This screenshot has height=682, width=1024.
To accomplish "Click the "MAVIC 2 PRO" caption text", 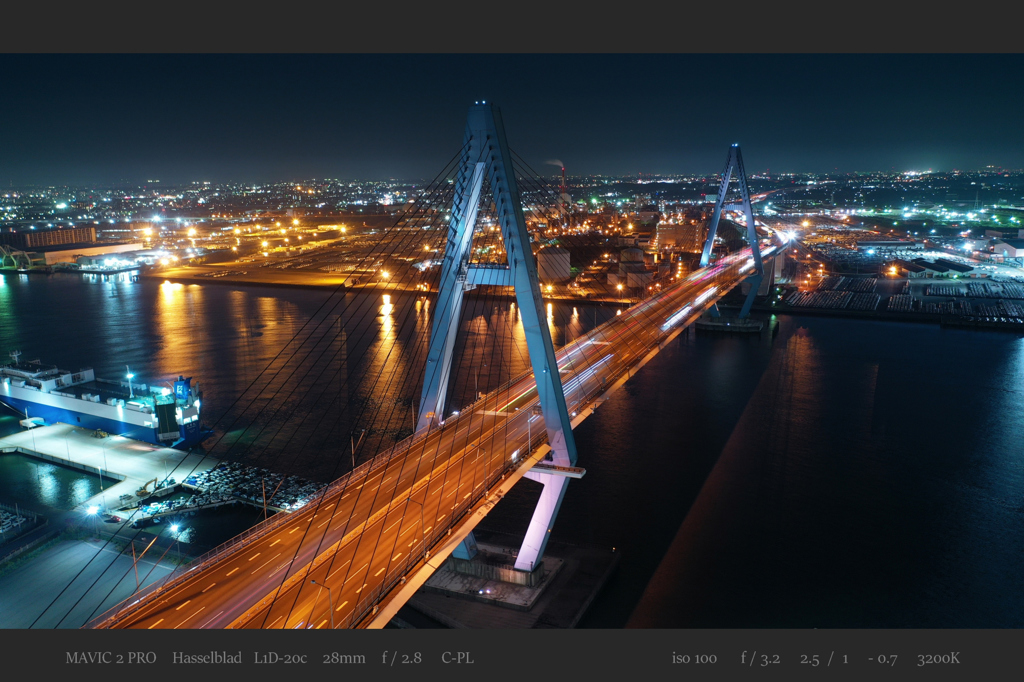I will point(111,658).
